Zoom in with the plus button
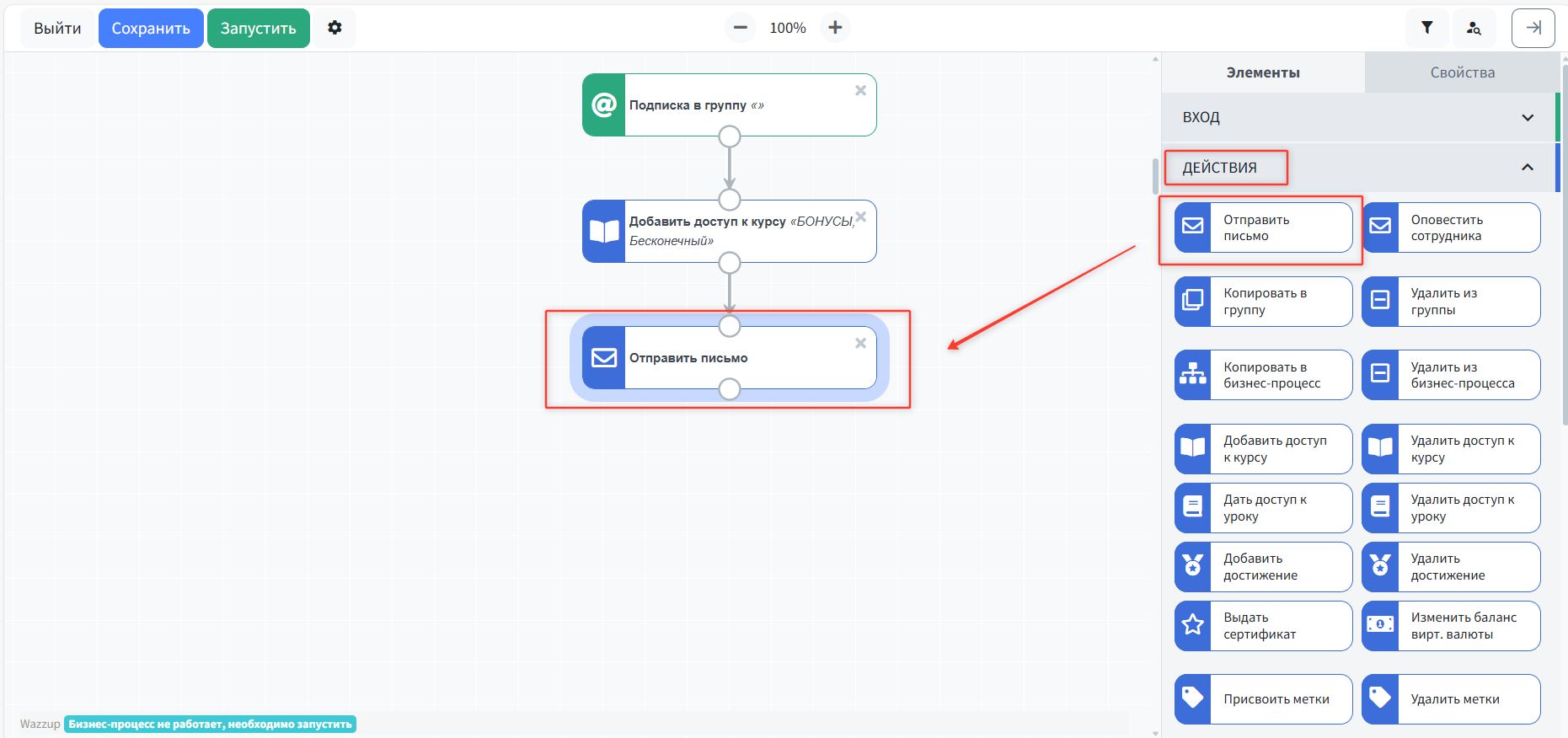The width and height of the screenshot is (1568, 738). [x=834, y=28]
